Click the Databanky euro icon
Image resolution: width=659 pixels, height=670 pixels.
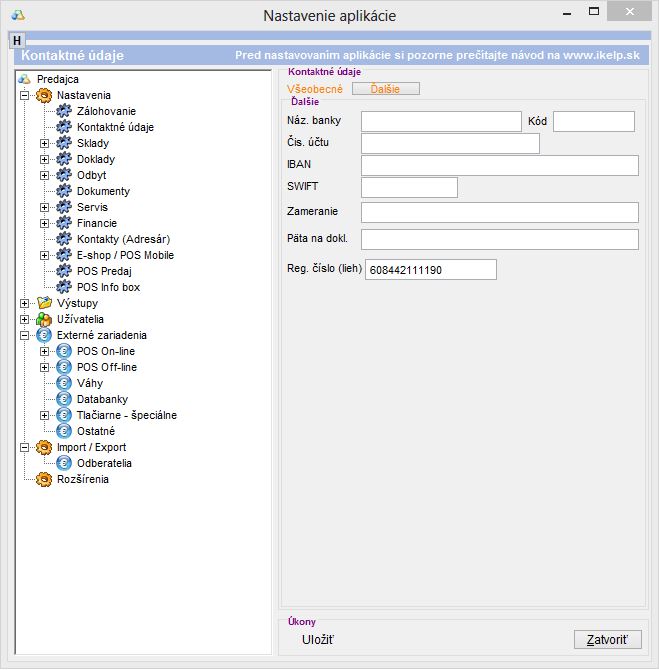pos(64,399)
